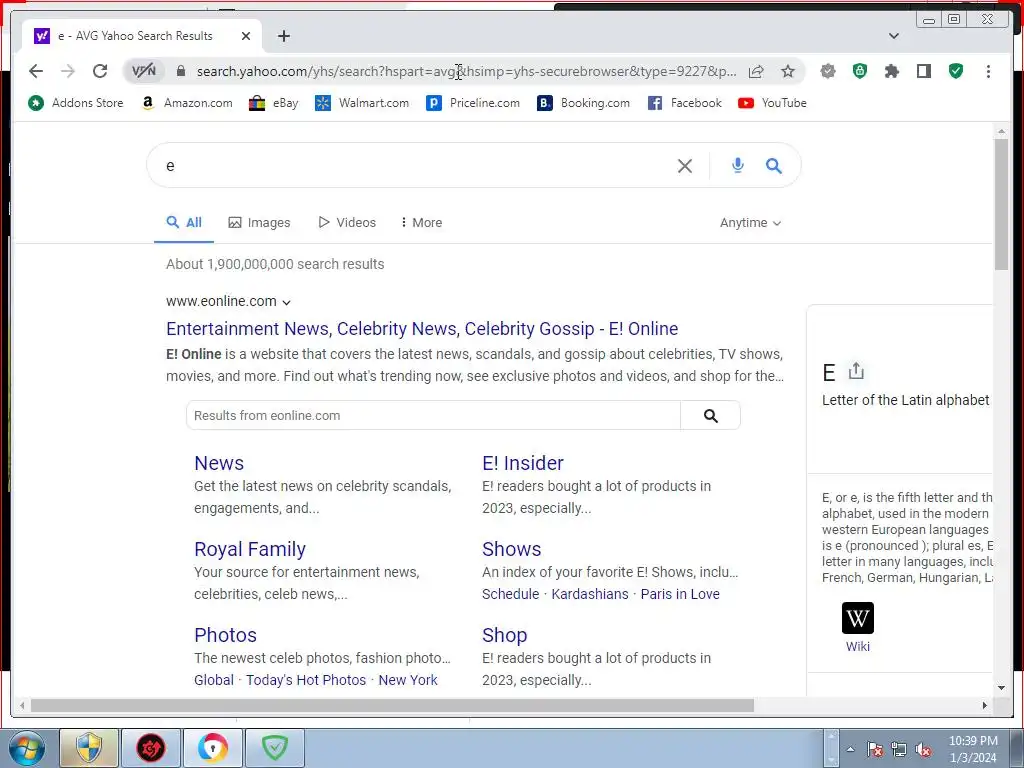Viewport: 1024px width, 768px height.
Task: Clear the search query with X
Action: pos(684,166)
